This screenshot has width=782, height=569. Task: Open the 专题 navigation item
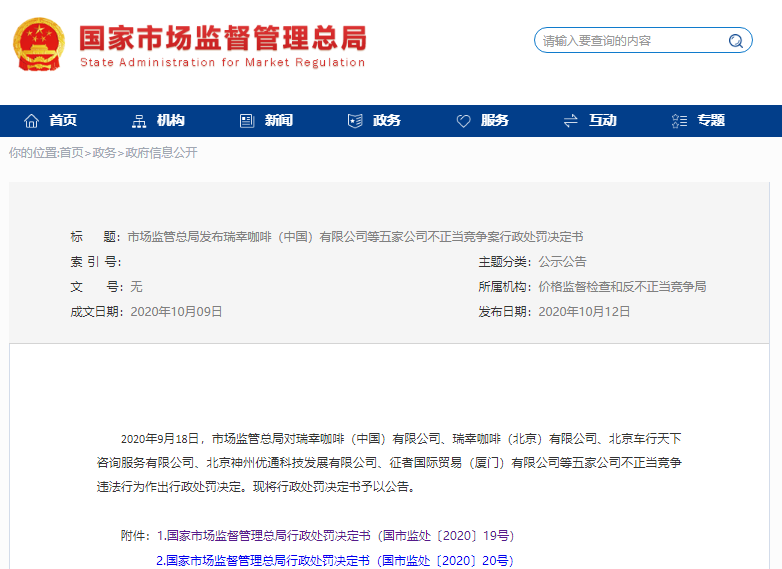tap(711, 121)
